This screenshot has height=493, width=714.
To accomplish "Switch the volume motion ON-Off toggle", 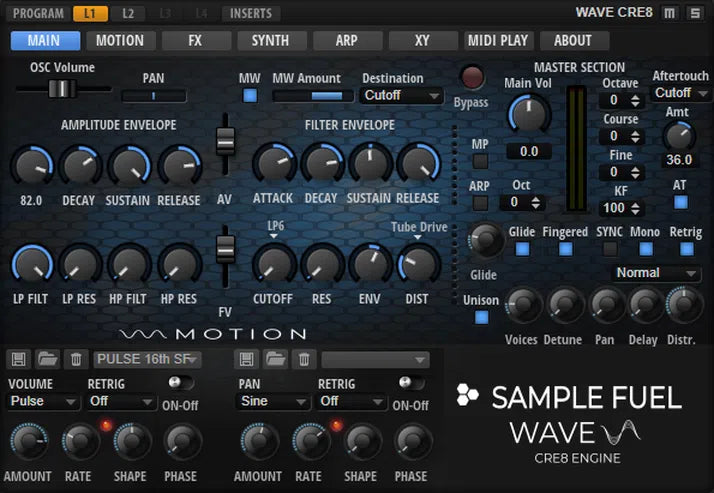I will pos(180,382).
